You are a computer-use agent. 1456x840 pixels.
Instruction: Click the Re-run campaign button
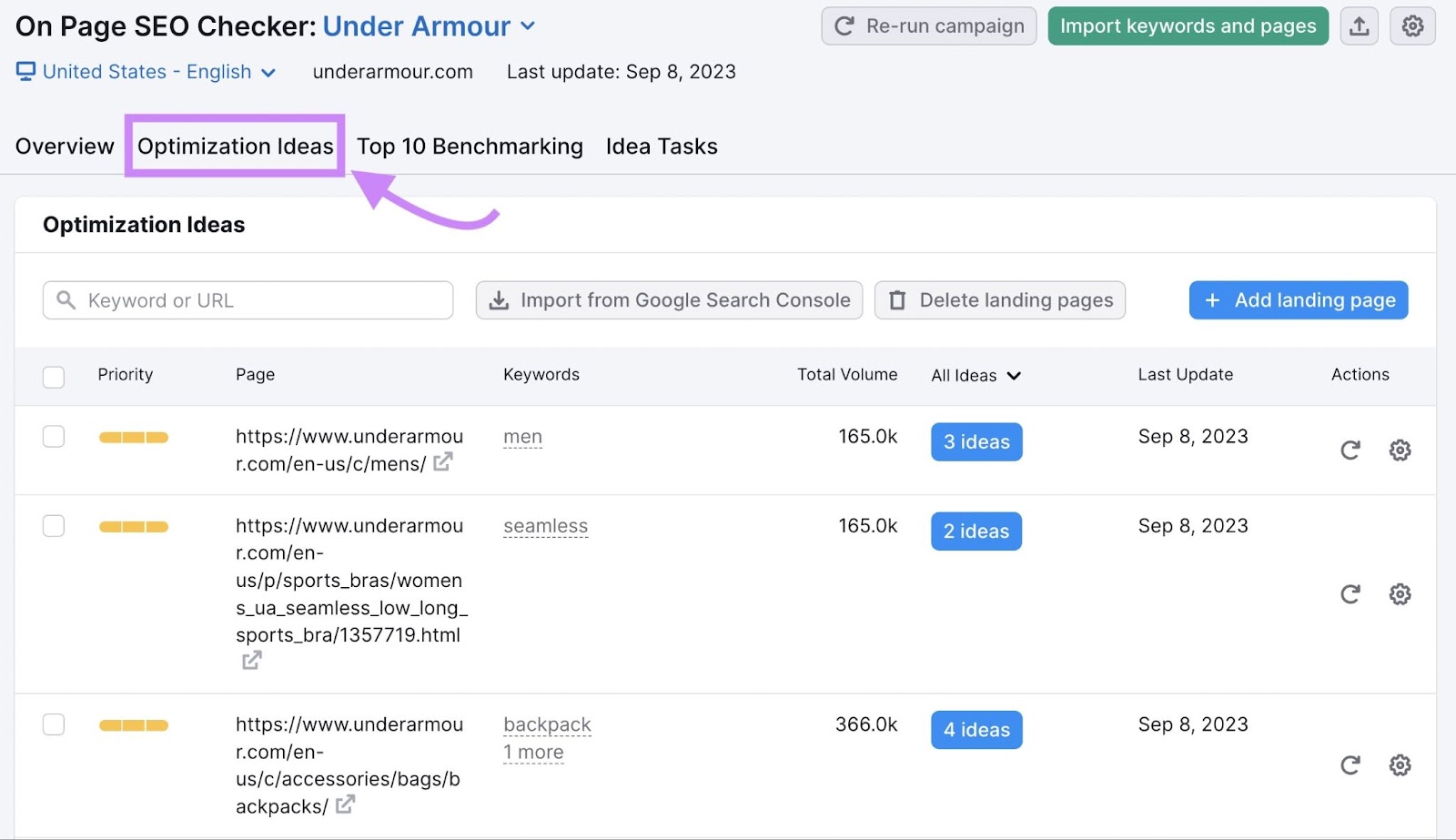(x=929, y=26)
